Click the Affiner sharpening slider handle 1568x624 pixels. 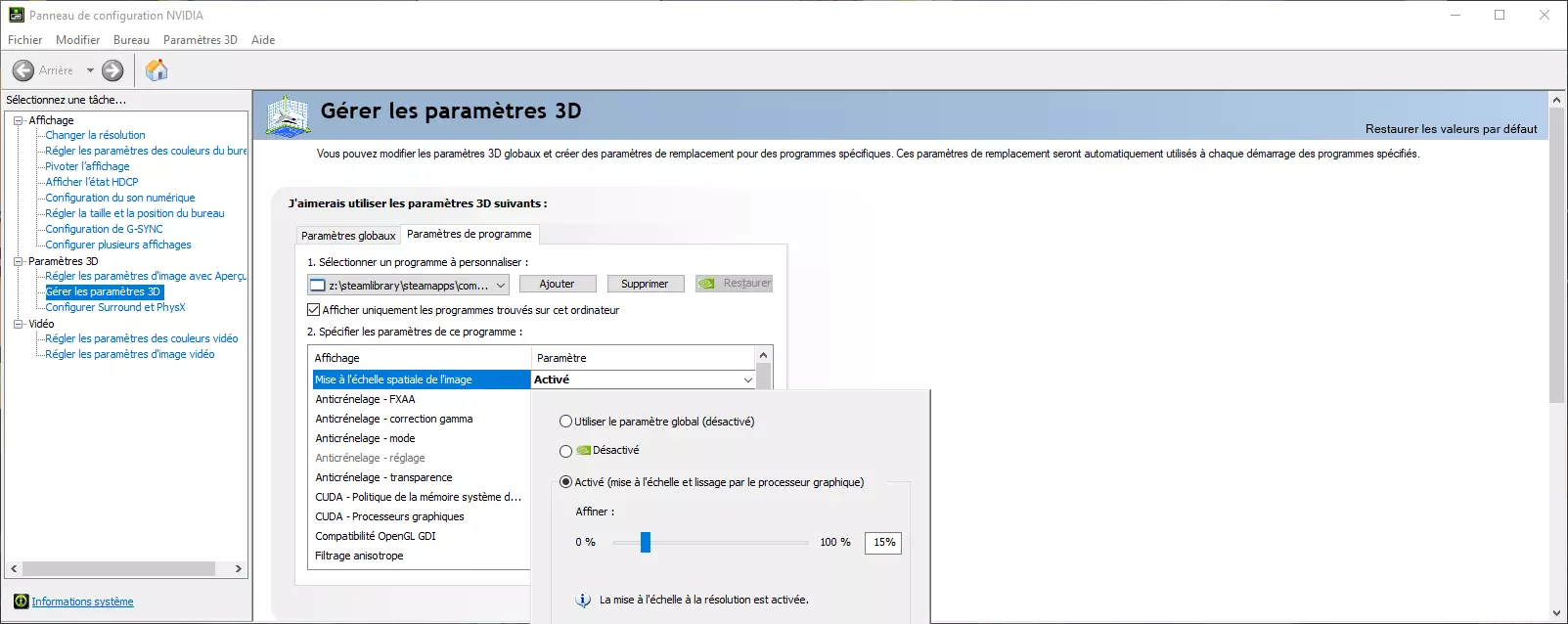tap(646, 542)
